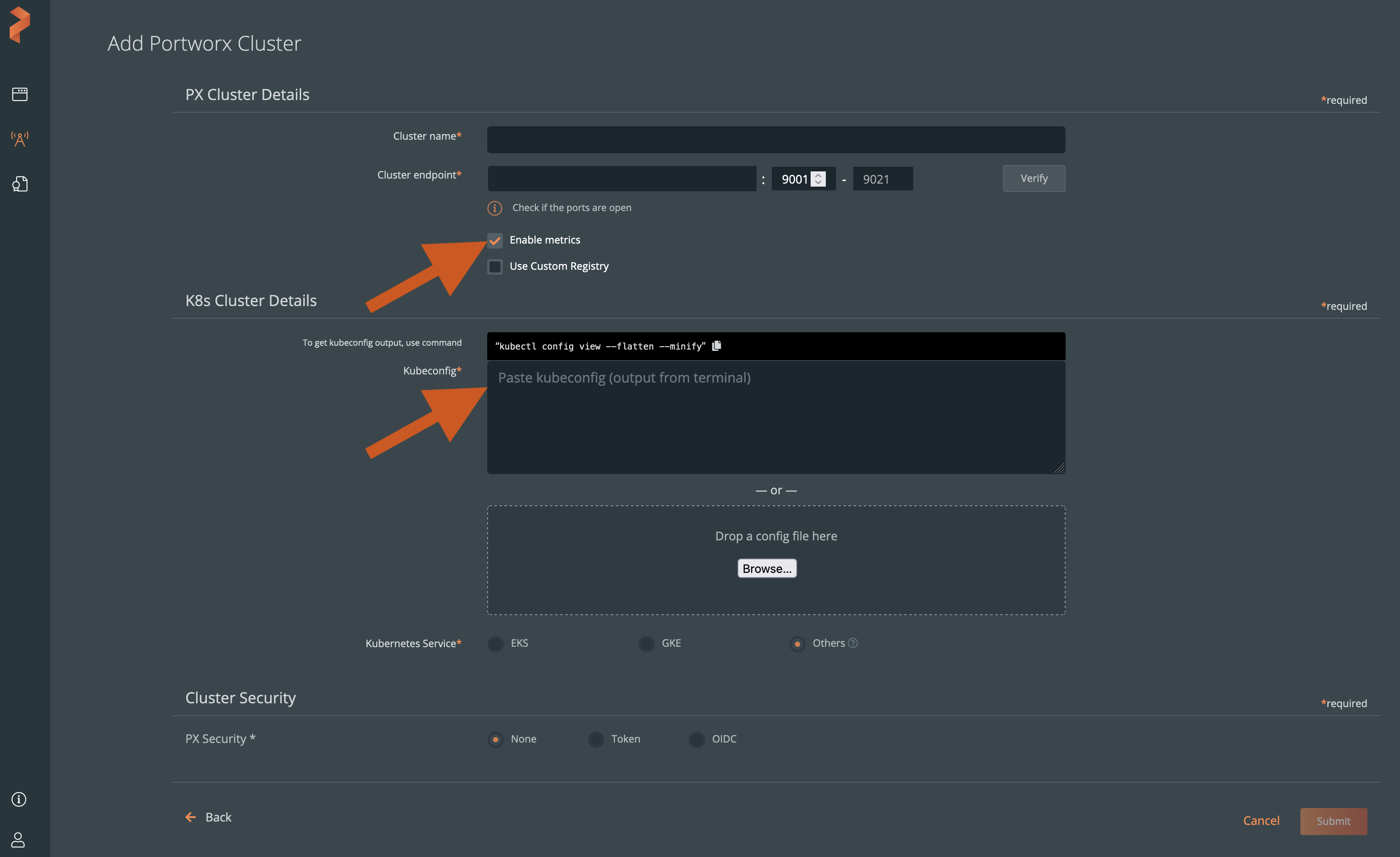
Task: Click into the Cluster name field
Action: 776,140
